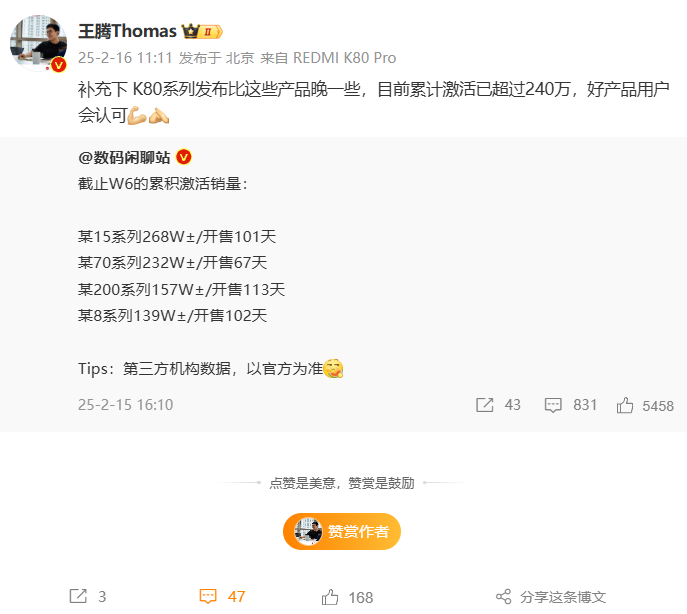
Task: Click the bottom repost icon showing 3
Action: (78, 596)
